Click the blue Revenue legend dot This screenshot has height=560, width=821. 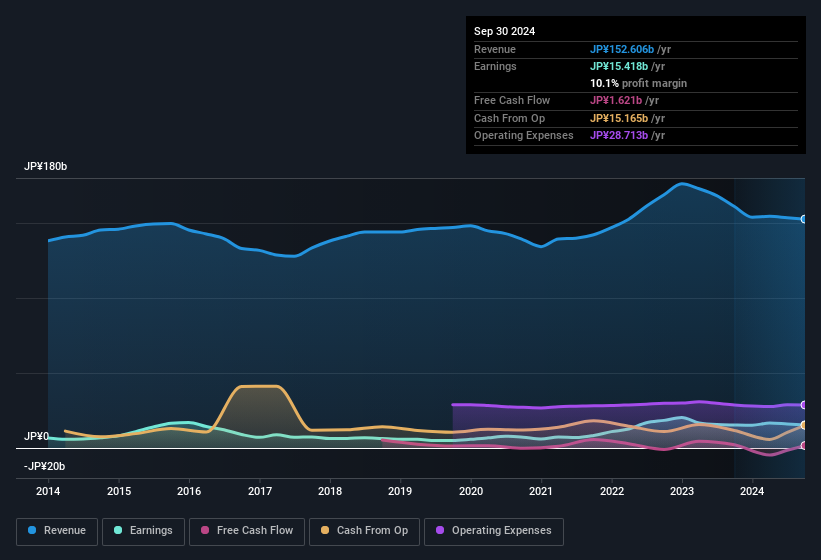(x=33, y=530)
